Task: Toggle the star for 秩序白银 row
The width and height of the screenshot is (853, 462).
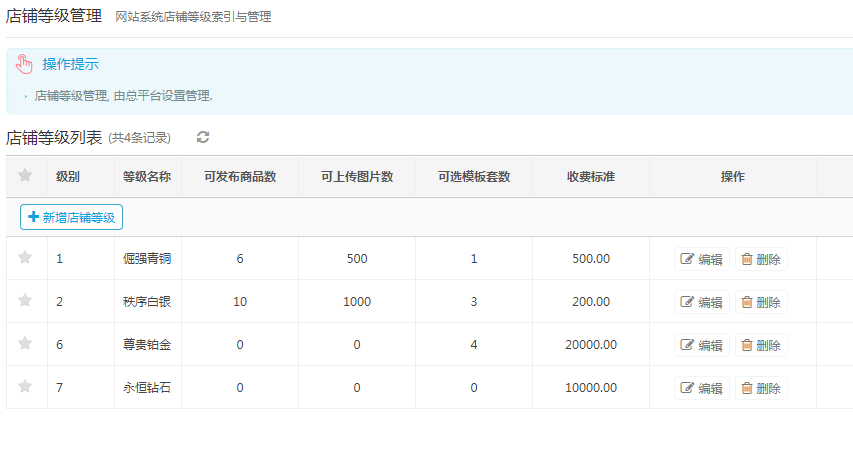Action: coord(26,301)
